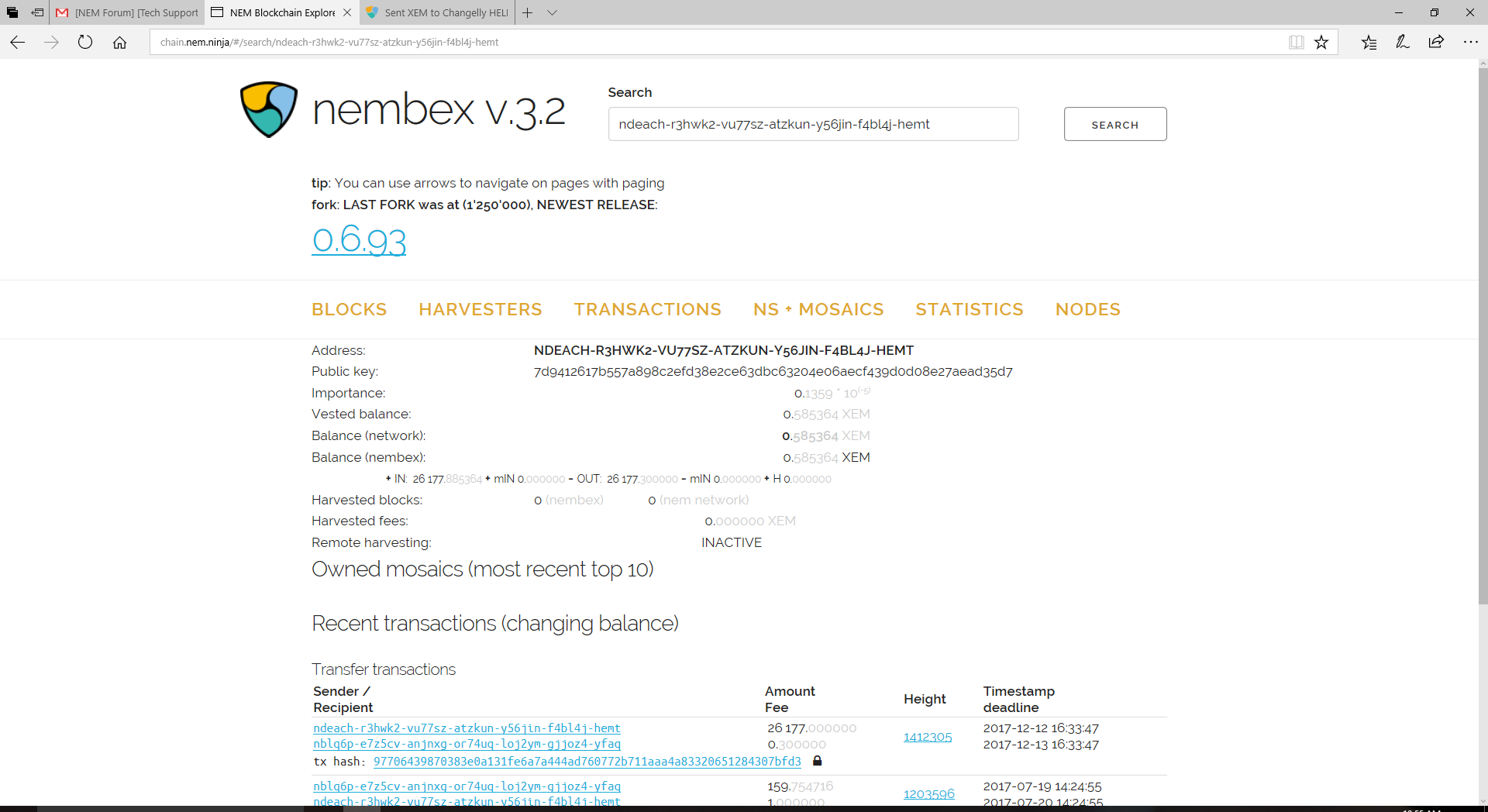Open reading view icon in address bar

pos(1296,43)
